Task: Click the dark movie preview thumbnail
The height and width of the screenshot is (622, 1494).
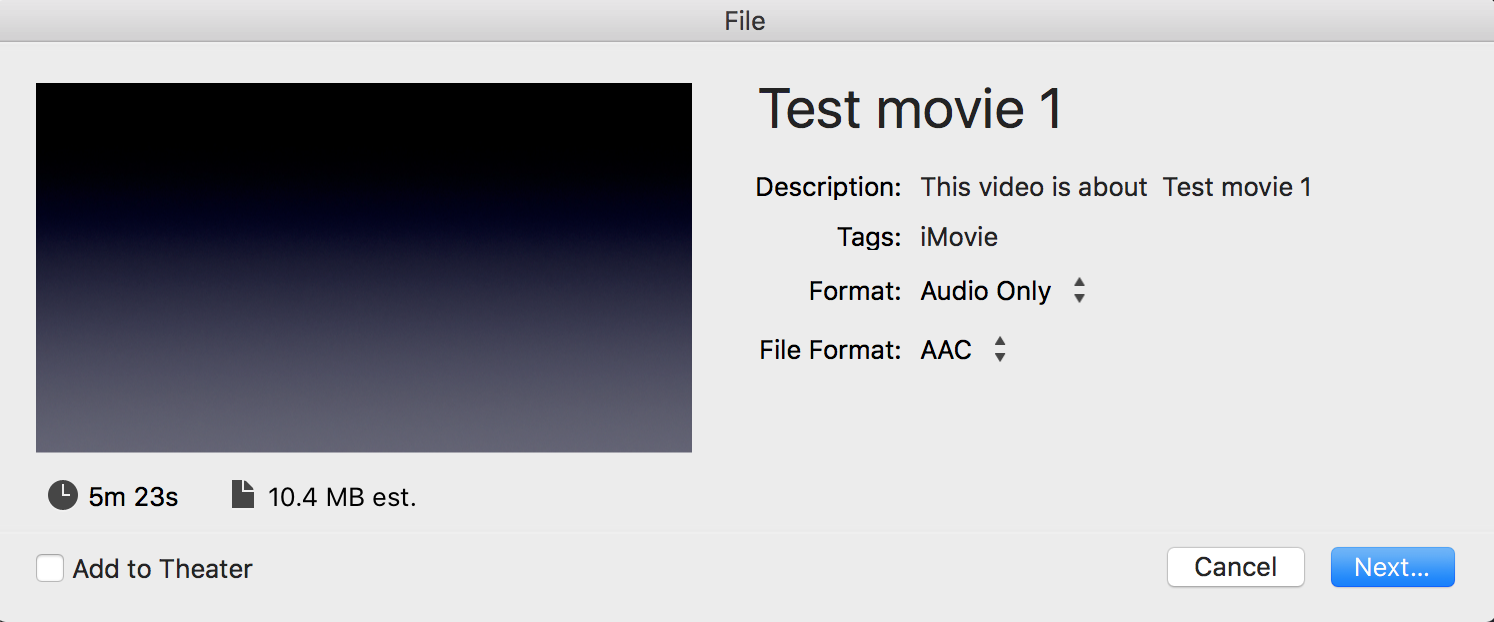Action: (x=364, y=267)
